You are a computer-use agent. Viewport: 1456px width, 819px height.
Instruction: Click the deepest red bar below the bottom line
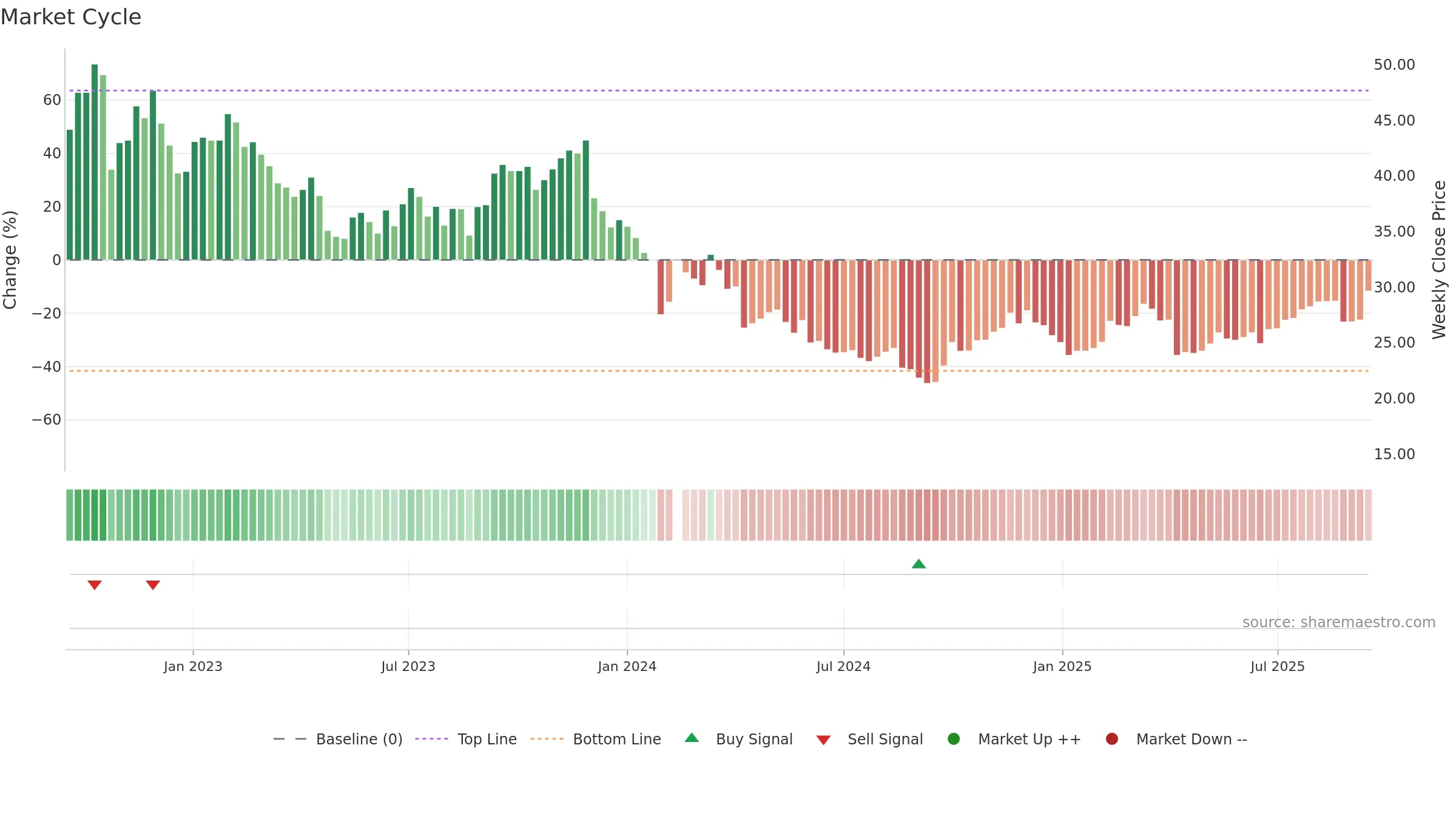point(927,322)
